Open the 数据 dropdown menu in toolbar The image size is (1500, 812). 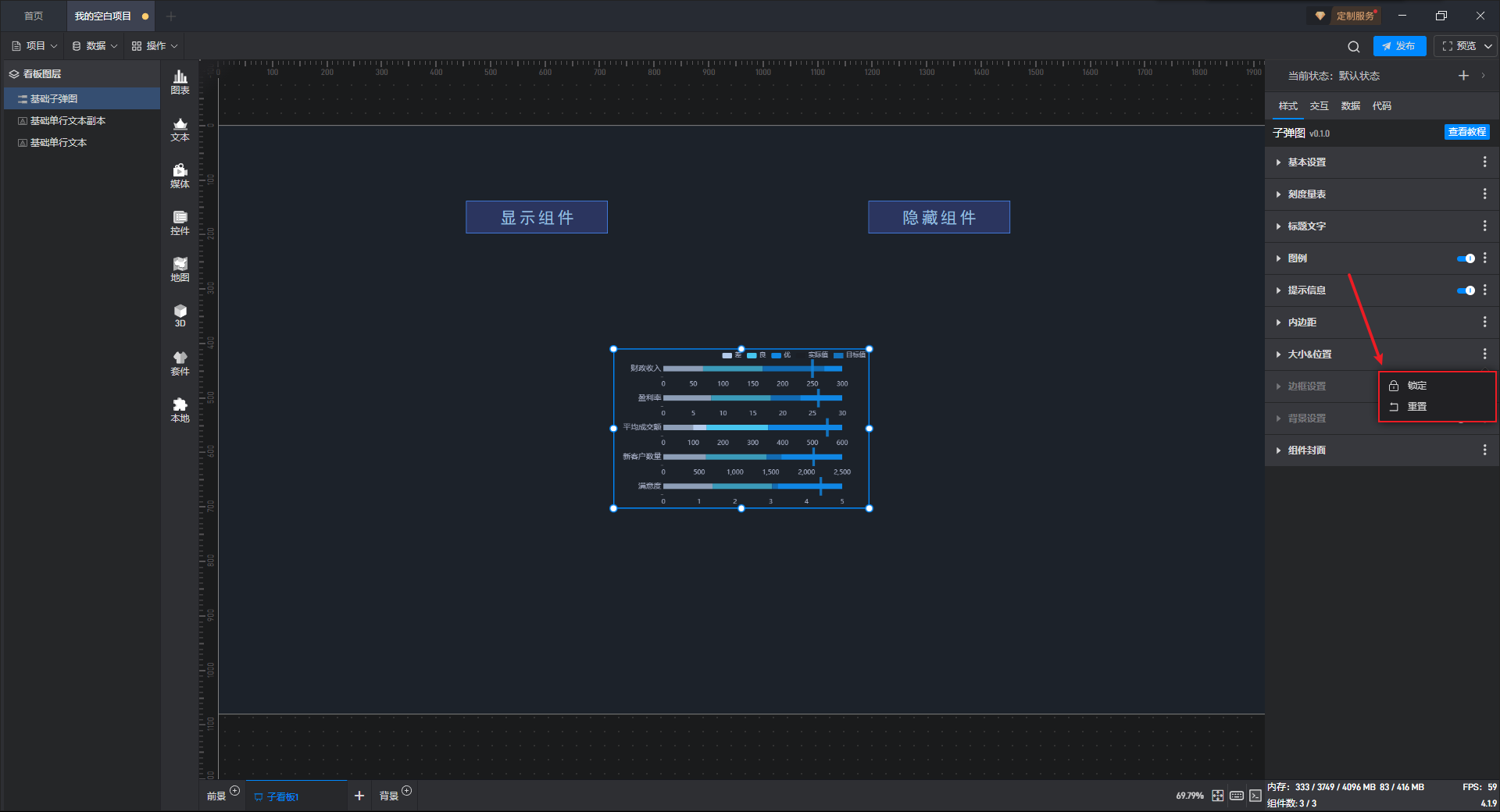(x=95, y=46)
